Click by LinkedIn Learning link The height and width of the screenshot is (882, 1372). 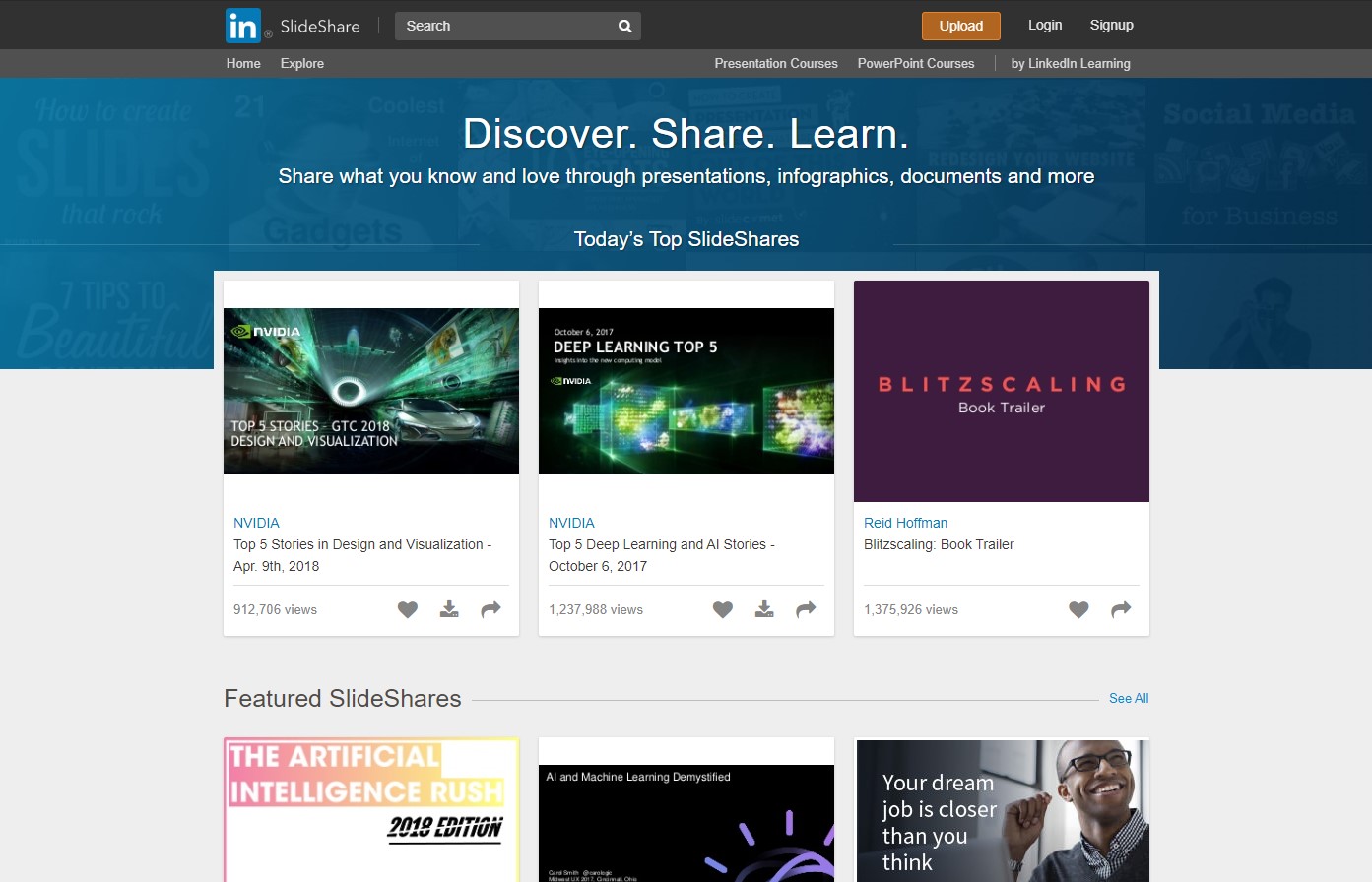[x=1071, y=63]
